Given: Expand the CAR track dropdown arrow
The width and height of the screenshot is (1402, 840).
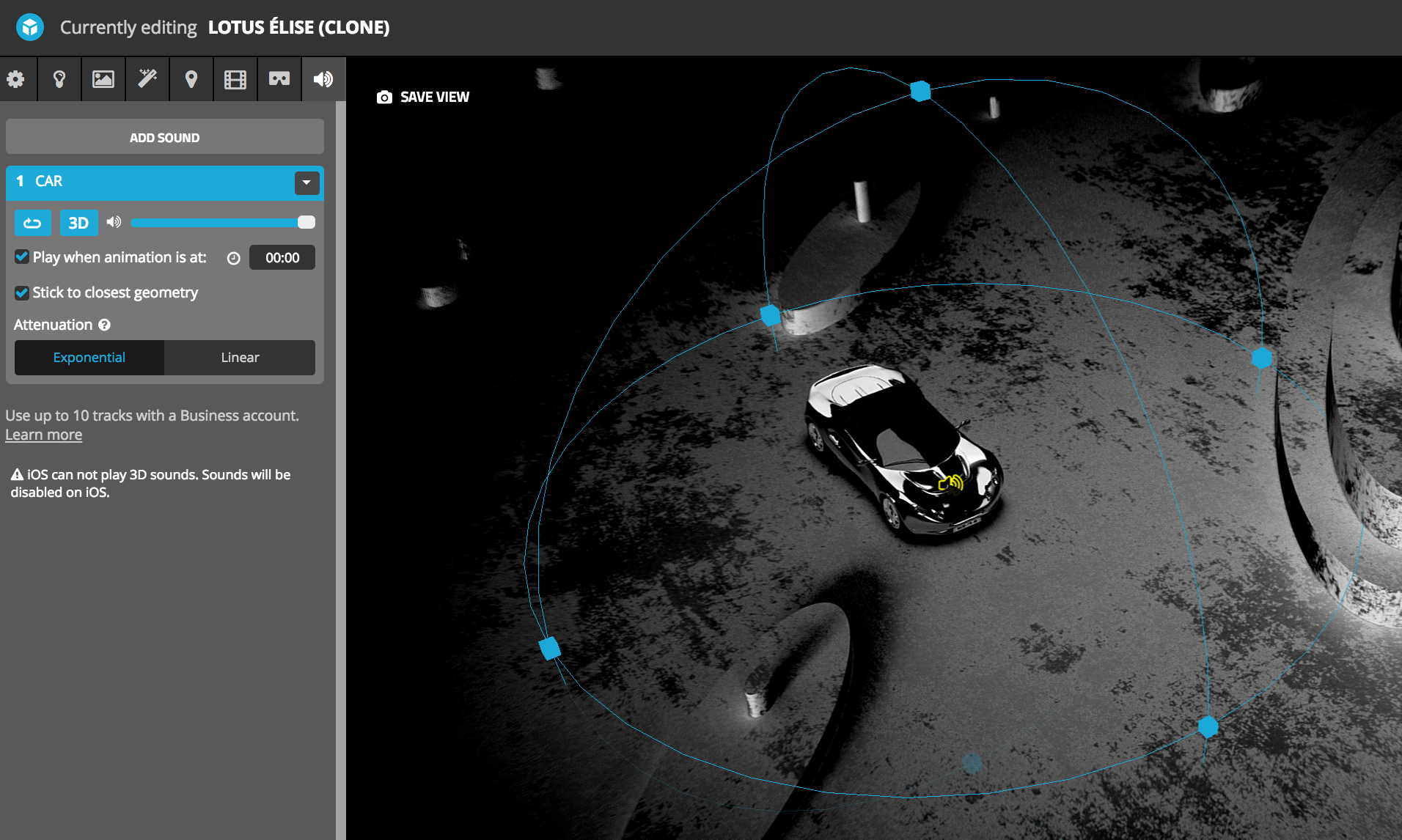Looking at the screenshot, I should click(307, 183).
